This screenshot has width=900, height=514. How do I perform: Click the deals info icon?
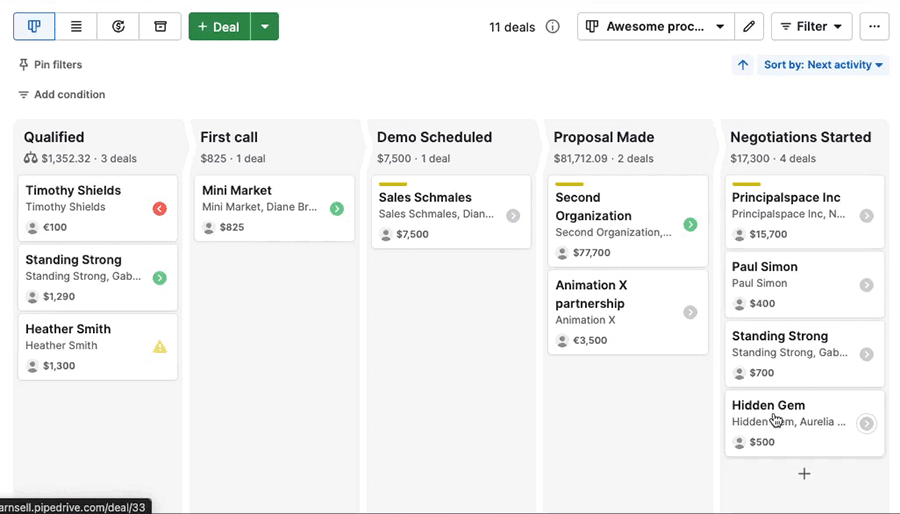[x=553, y=27]
